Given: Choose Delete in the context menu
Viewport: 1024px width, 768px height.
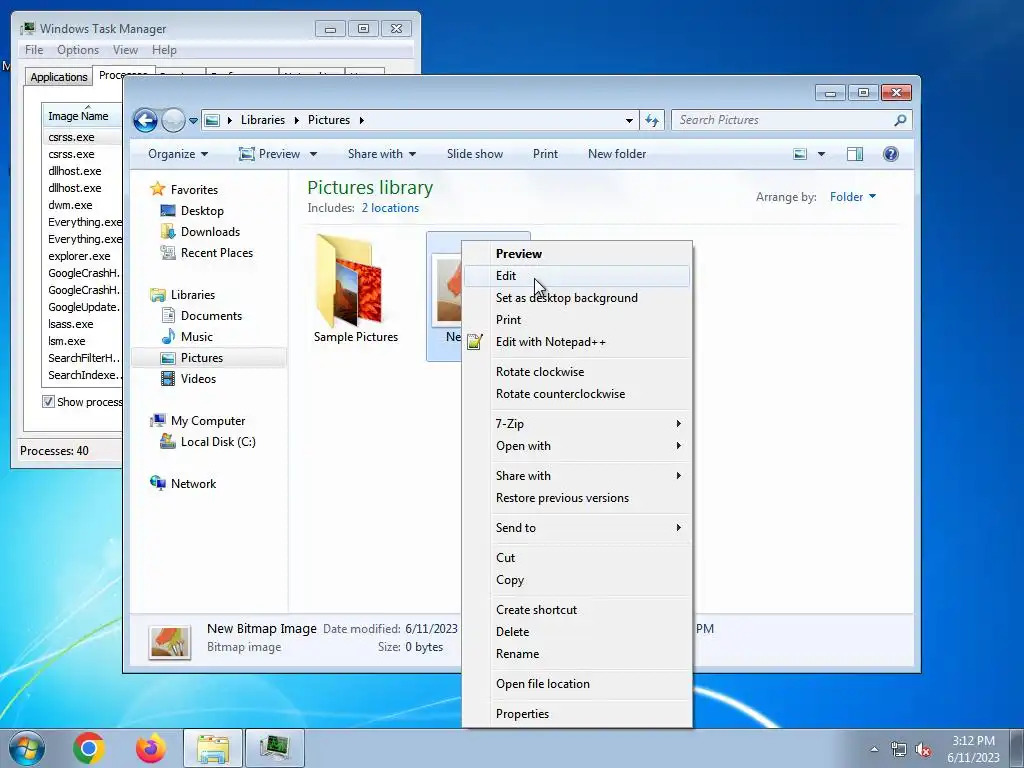Looking at the screenshot, I should coord(577,632).
